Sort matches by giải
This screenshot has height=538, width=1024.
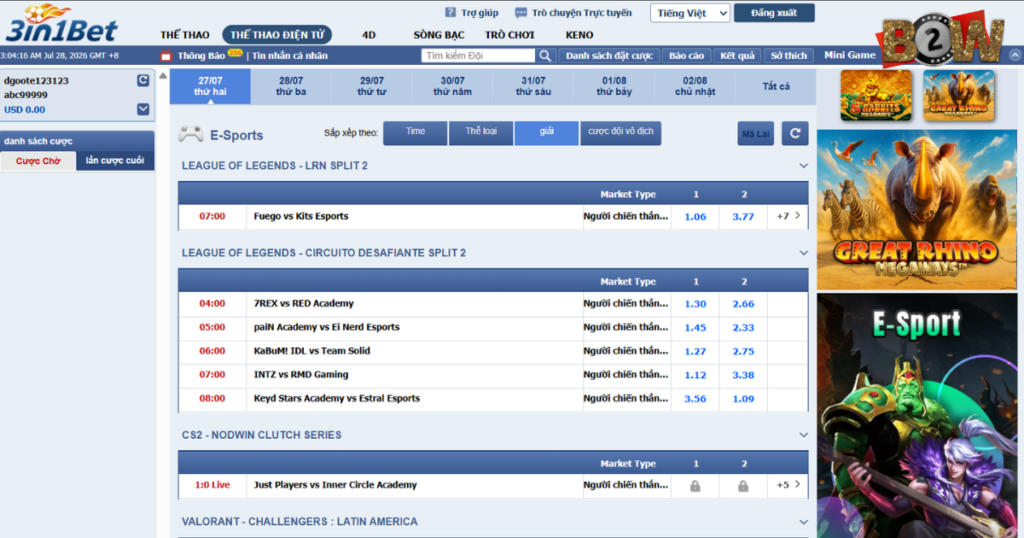pyautogui.click(x=547, y=133)
